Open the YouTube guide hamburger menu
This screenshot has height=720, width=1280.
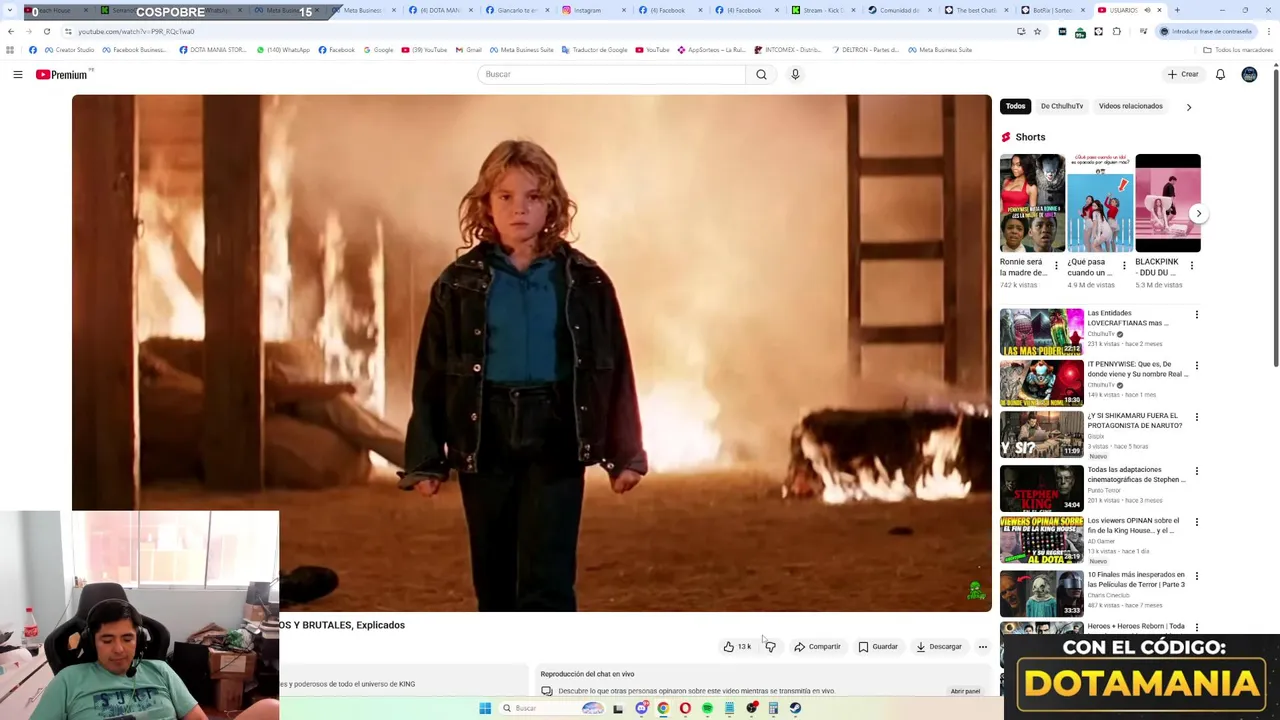tap(17, 74)
